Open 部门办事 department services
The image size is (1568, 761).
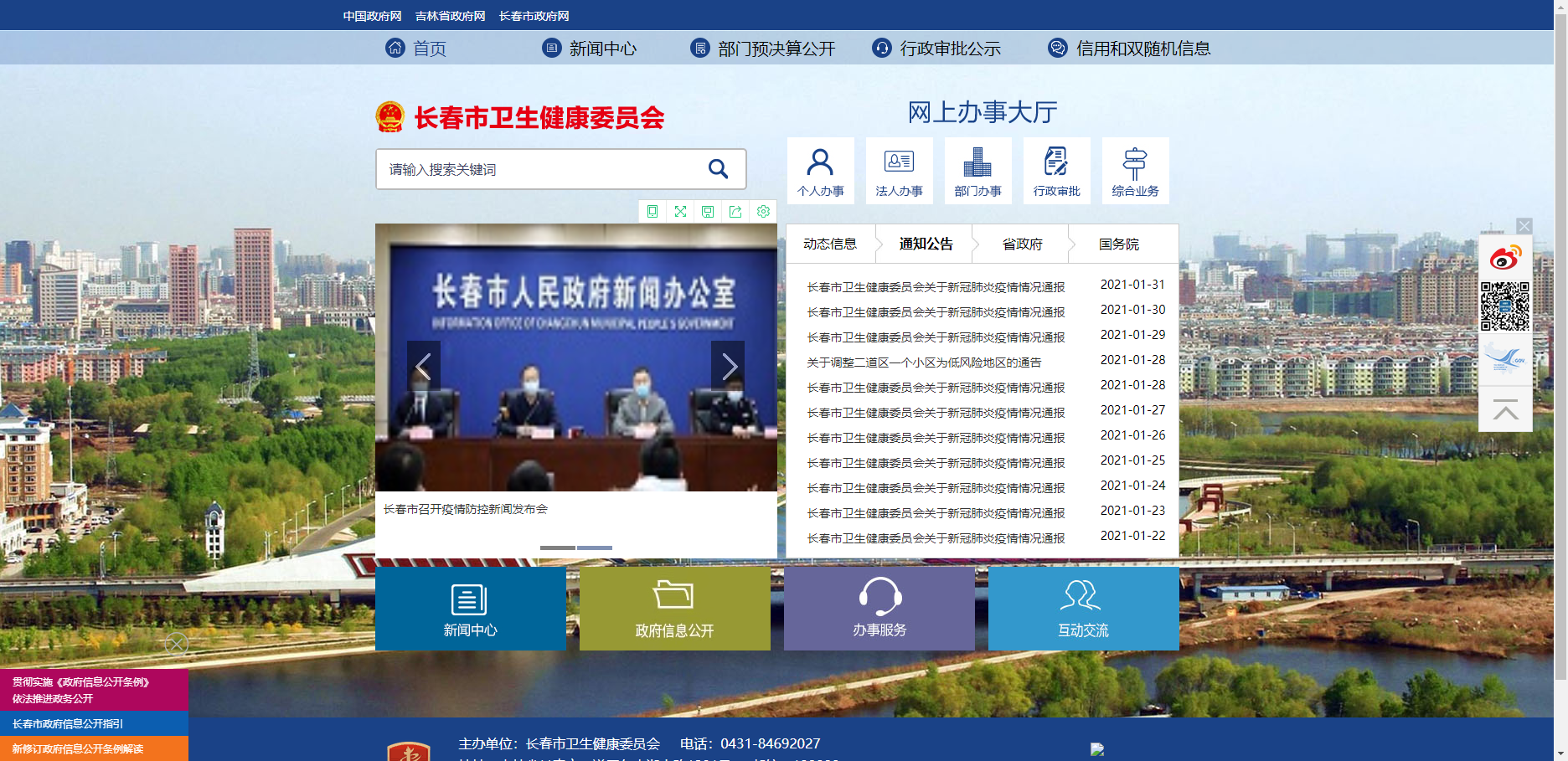click(977, 170)
